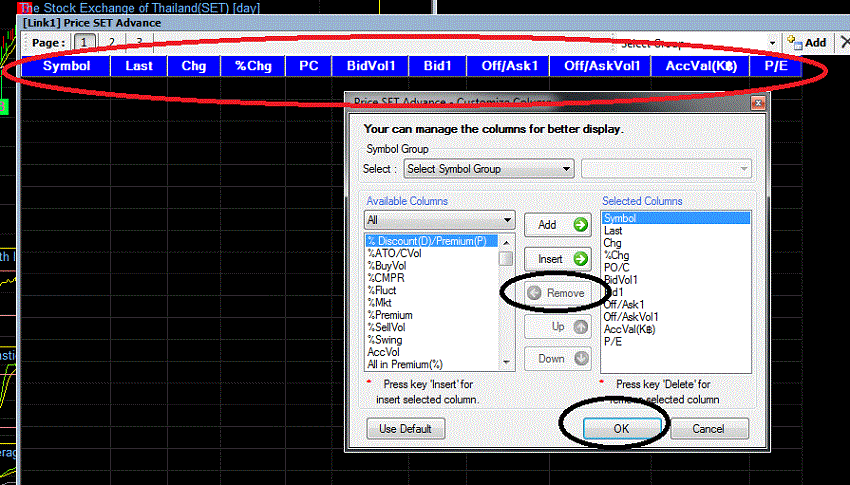Click the scrollbar thumb in the Available Columns list
The height and width of the screenshot is (485, 850).
(506, 258)
